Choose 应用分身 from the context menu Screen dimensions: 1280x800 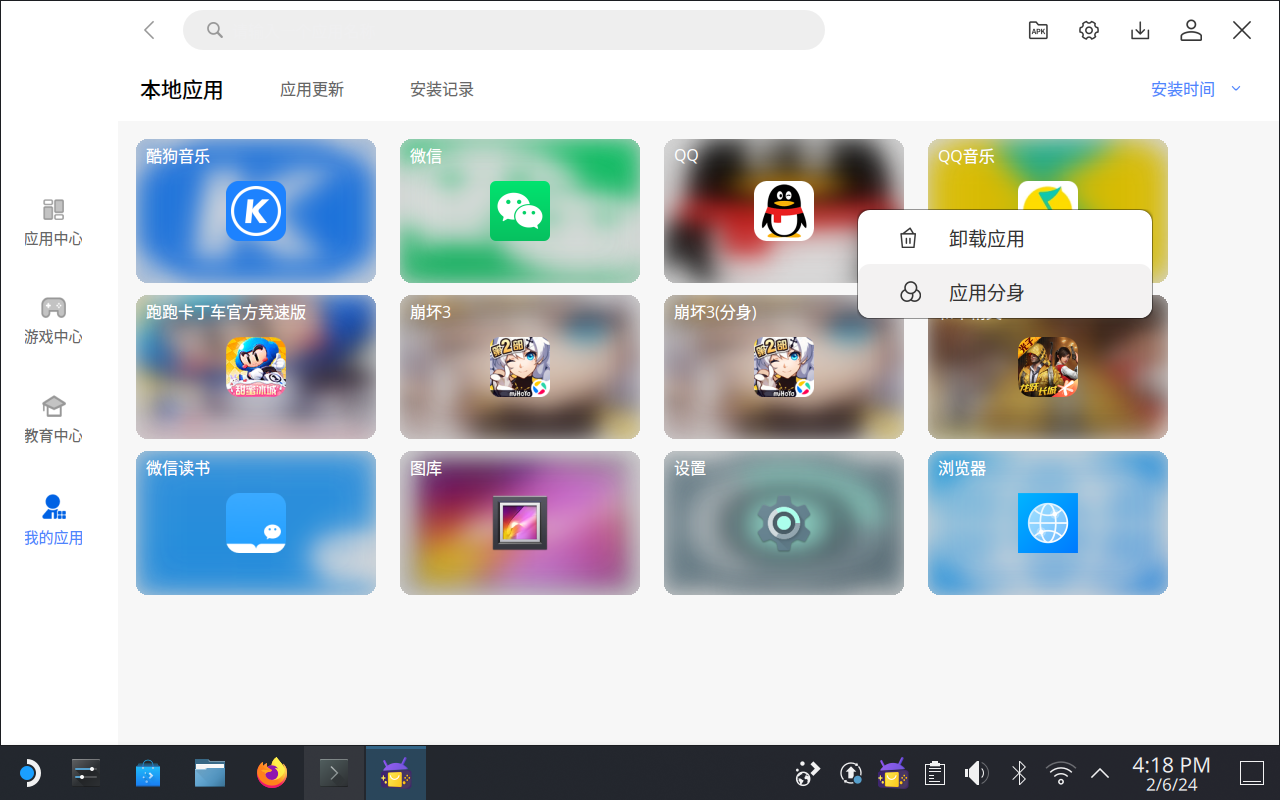point(1005,292)
